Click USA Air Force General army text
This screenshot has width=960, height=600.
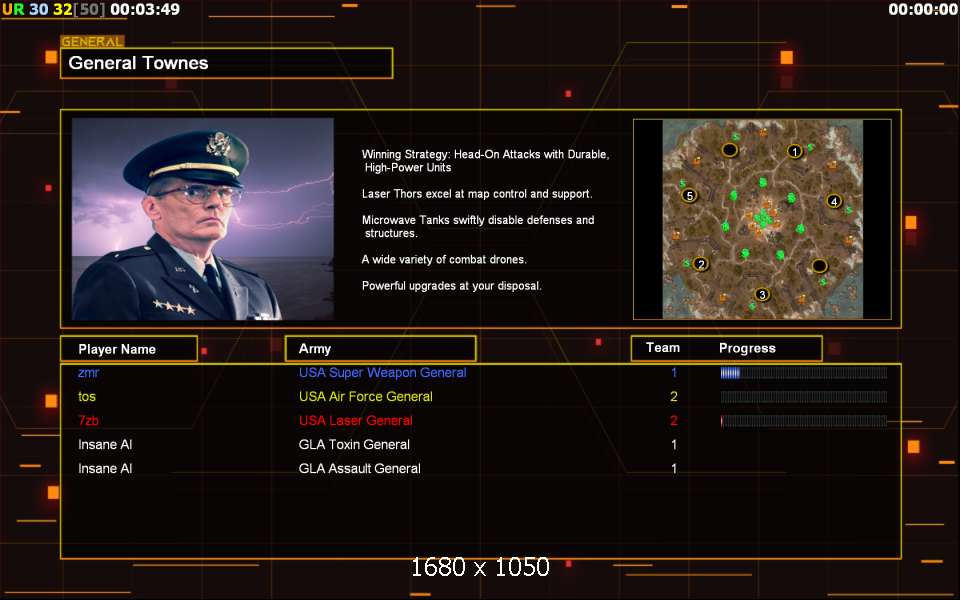(366, 397)
